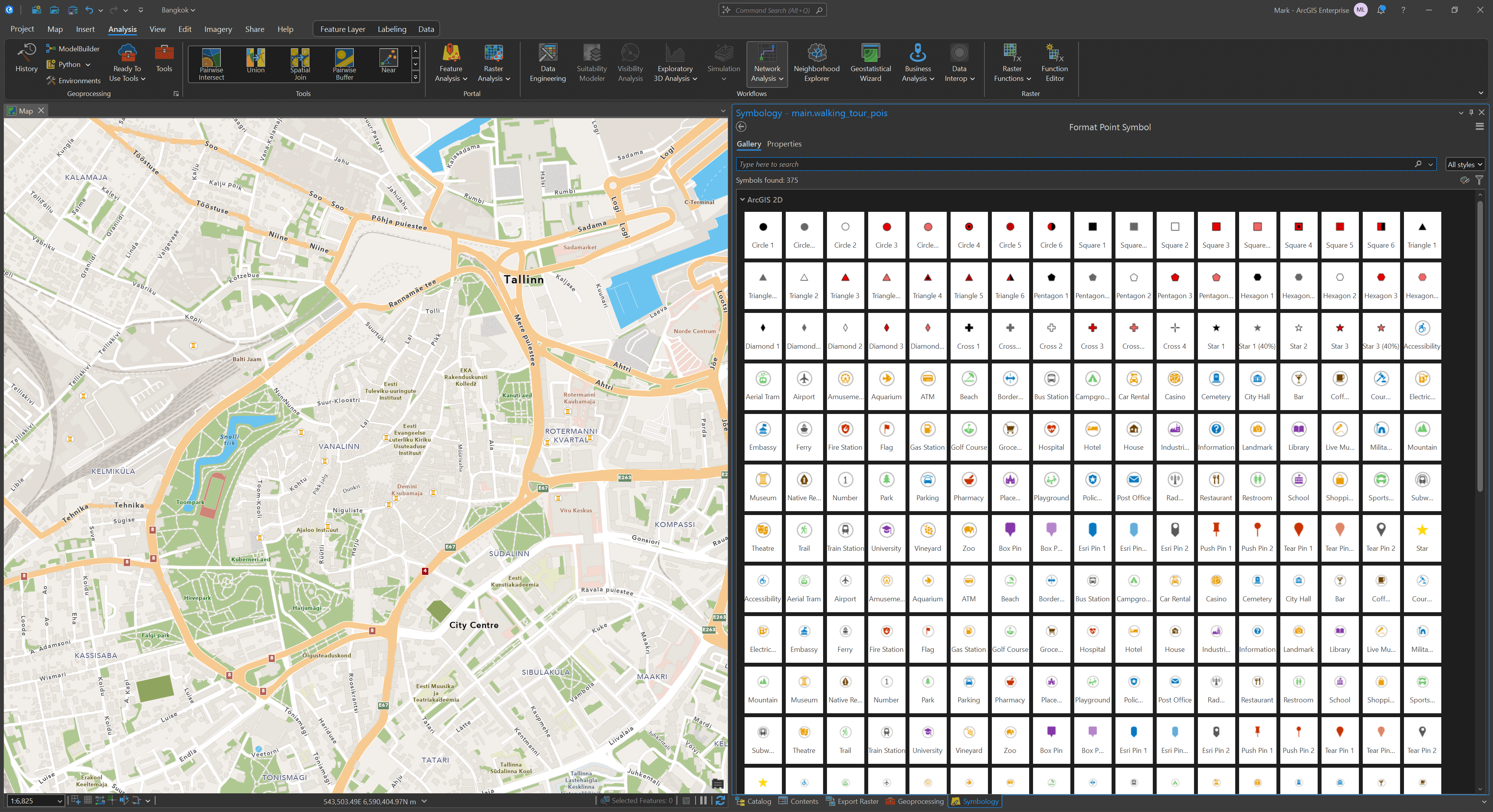Viewport: 1493px width, 812px height.
Task: Expand Ready To Use Tools menu
Action: click(x=127, y=64)
